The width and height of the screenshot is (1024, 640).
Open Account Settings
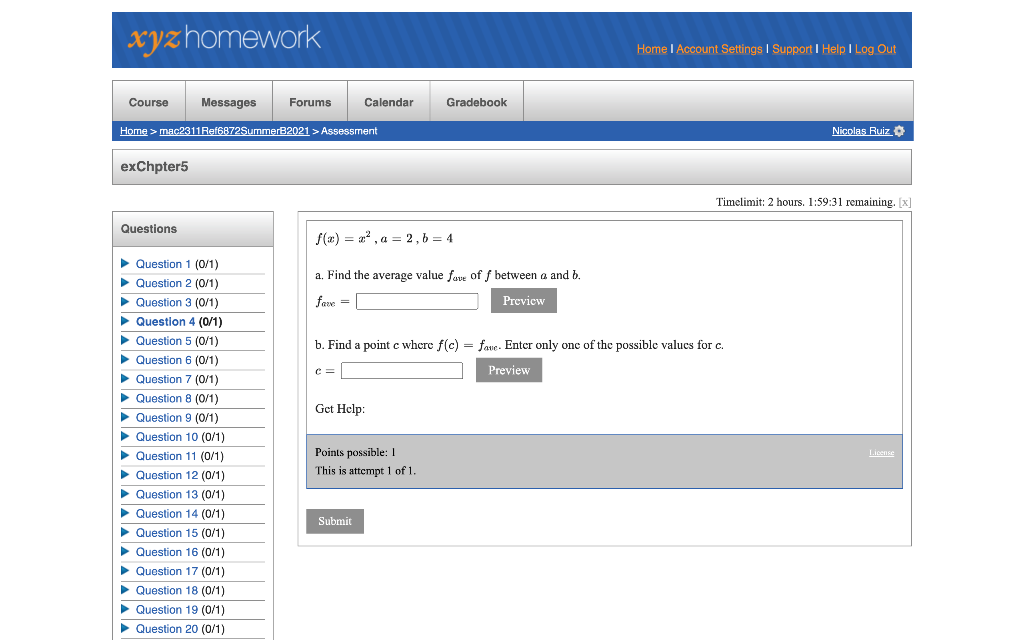pos(719,49)
